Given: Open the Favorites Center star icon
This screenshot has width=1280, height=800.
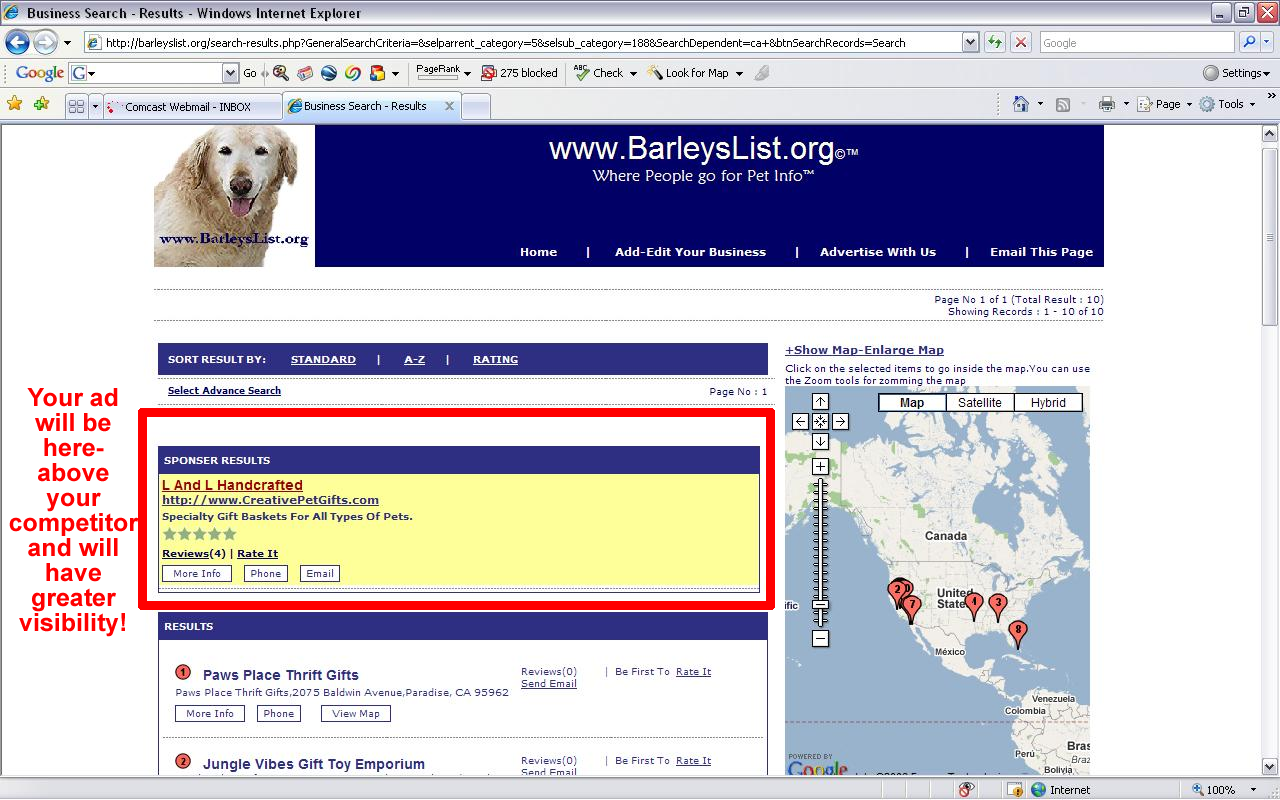Looking at the screenshot, I should 14,104.
